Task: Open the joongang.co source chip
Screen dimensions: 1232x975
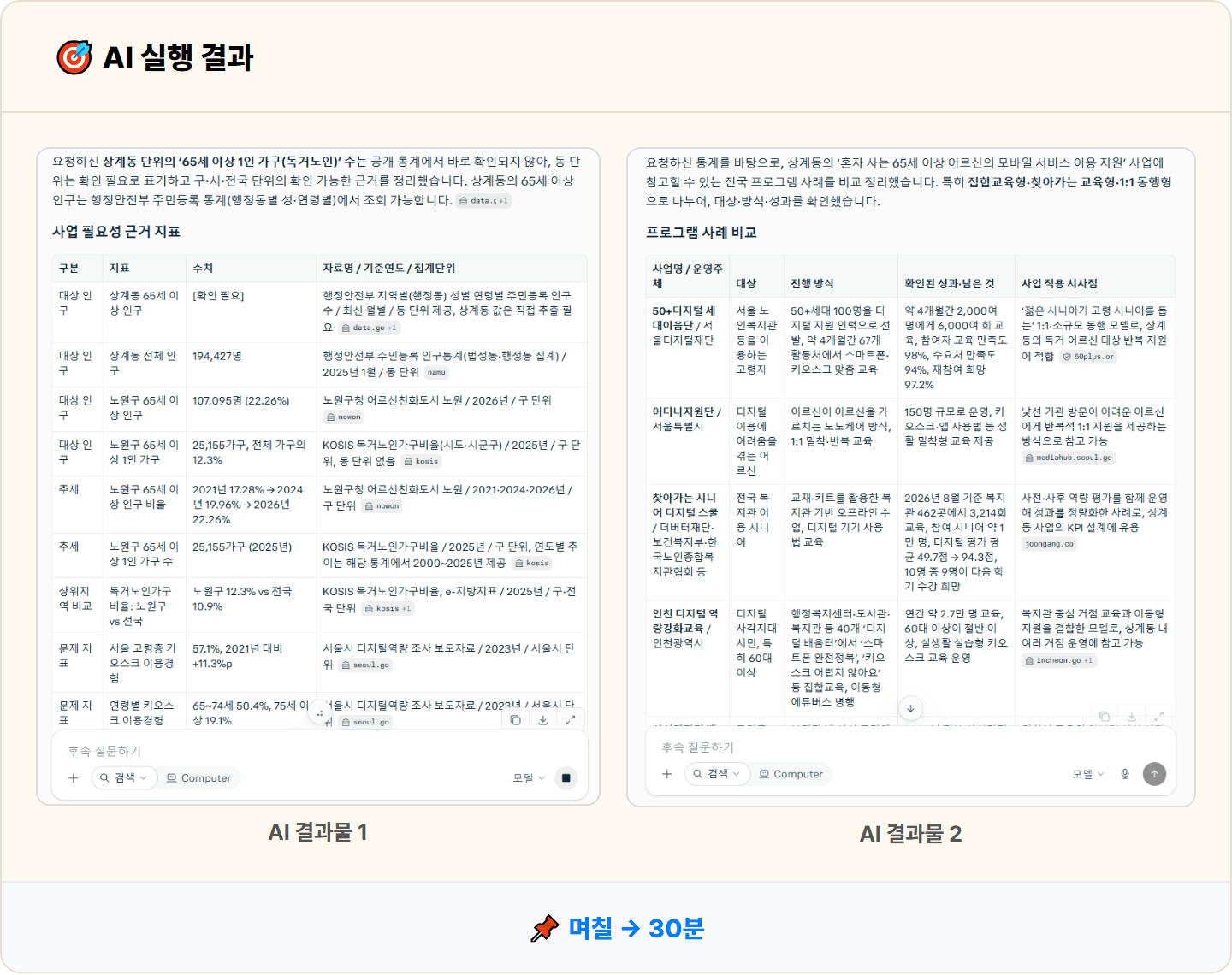Action: (x=1049, y=544)
